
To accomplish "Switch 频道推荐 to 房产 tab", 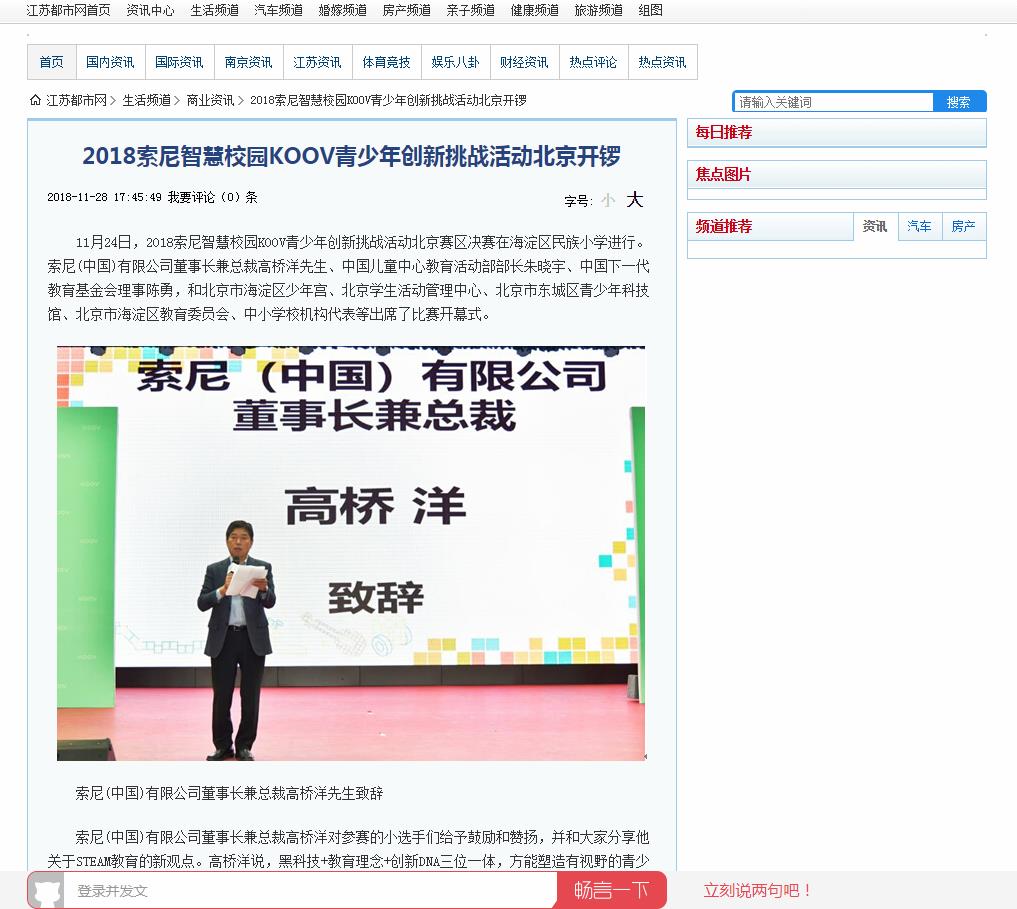I will pyautogui.click(x=964, y=226).
